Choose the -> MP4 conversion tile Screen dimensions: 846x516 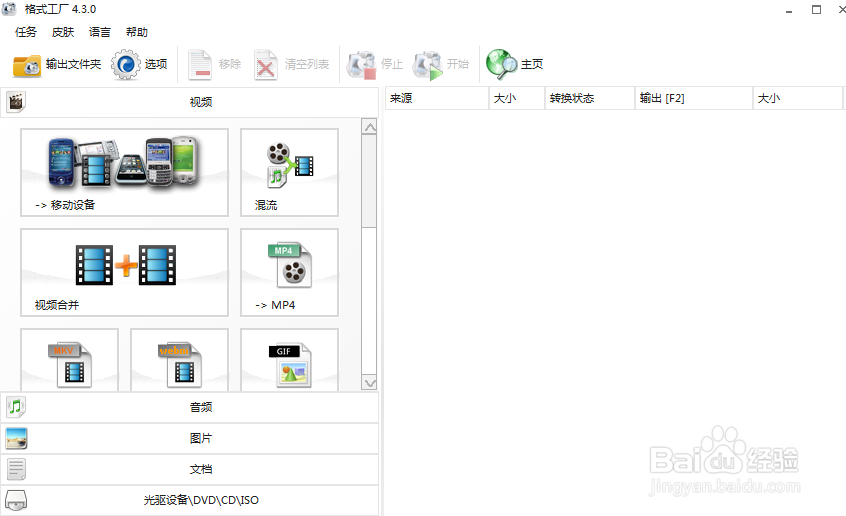(289, 273)
